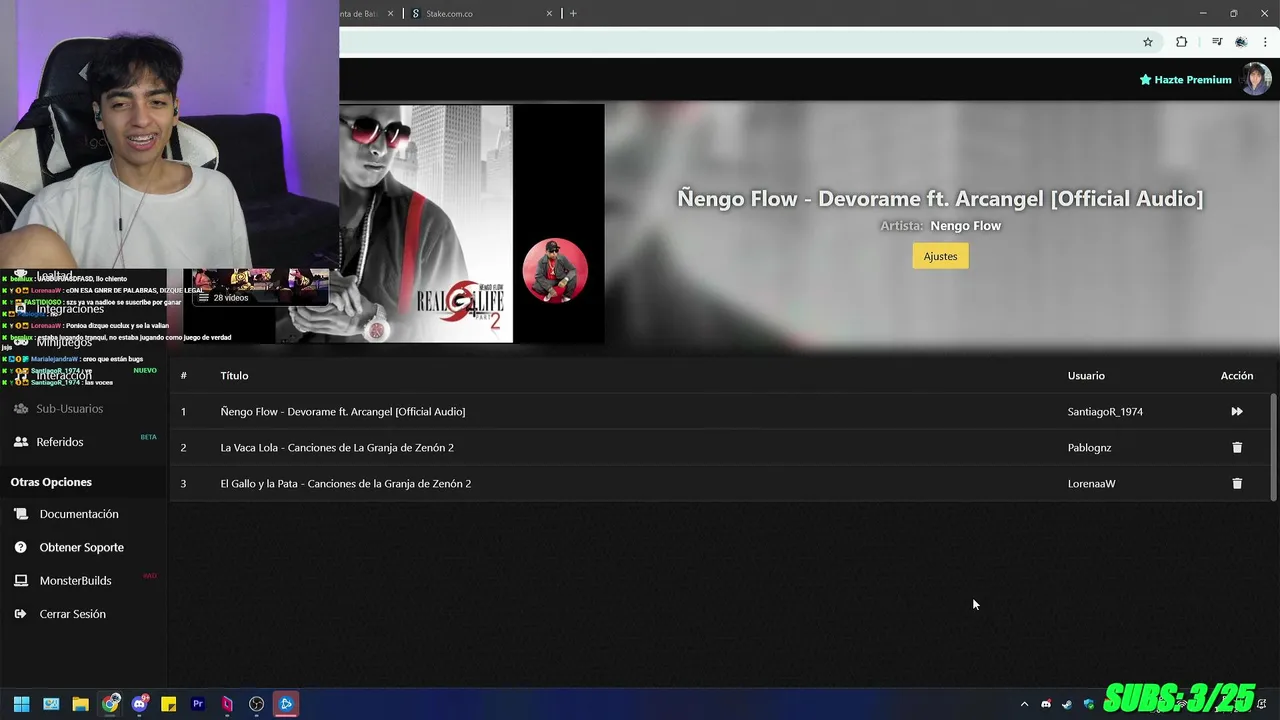Click the Obtener Soporte question icon
The image size is (1280, 720).
[21, 547]
